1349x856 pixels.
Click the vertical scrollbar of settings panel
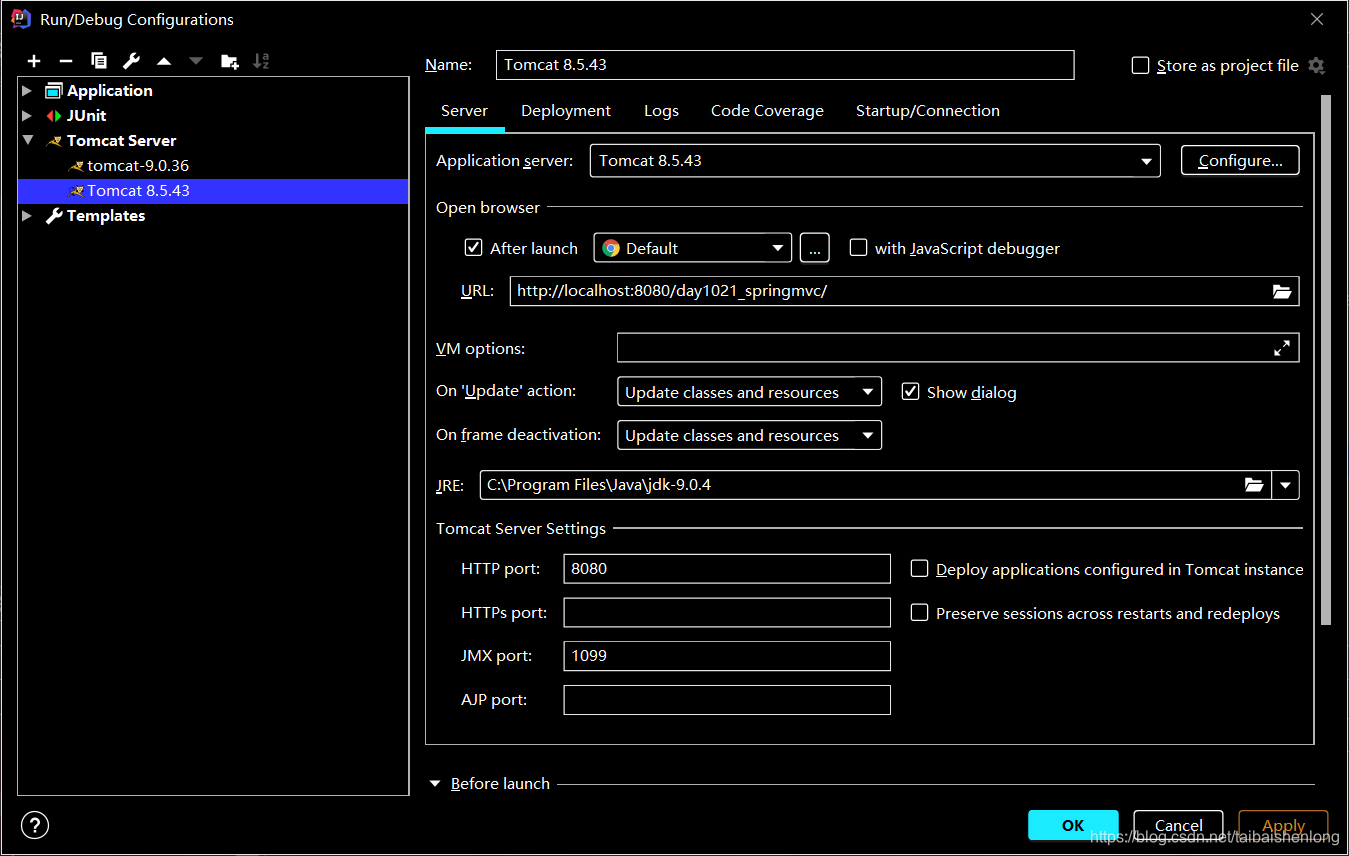[1326, 360]
